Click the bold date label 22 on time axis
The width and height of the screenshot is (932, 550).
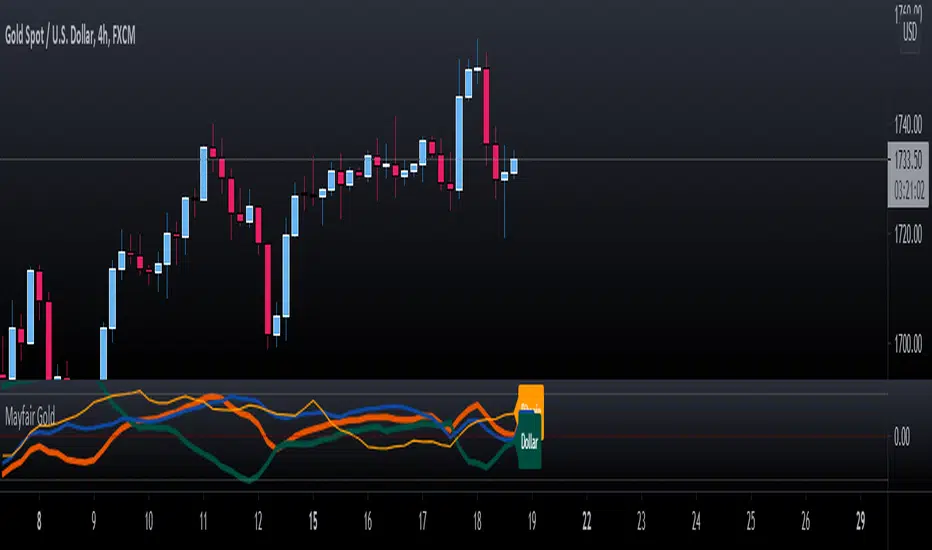pyautogui.click(x=587, y=521)
